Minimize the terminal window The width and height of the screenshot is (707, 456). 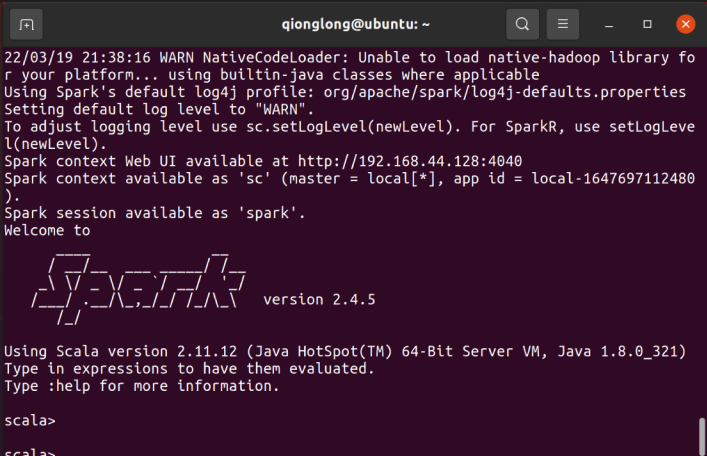tap(609, 24)
